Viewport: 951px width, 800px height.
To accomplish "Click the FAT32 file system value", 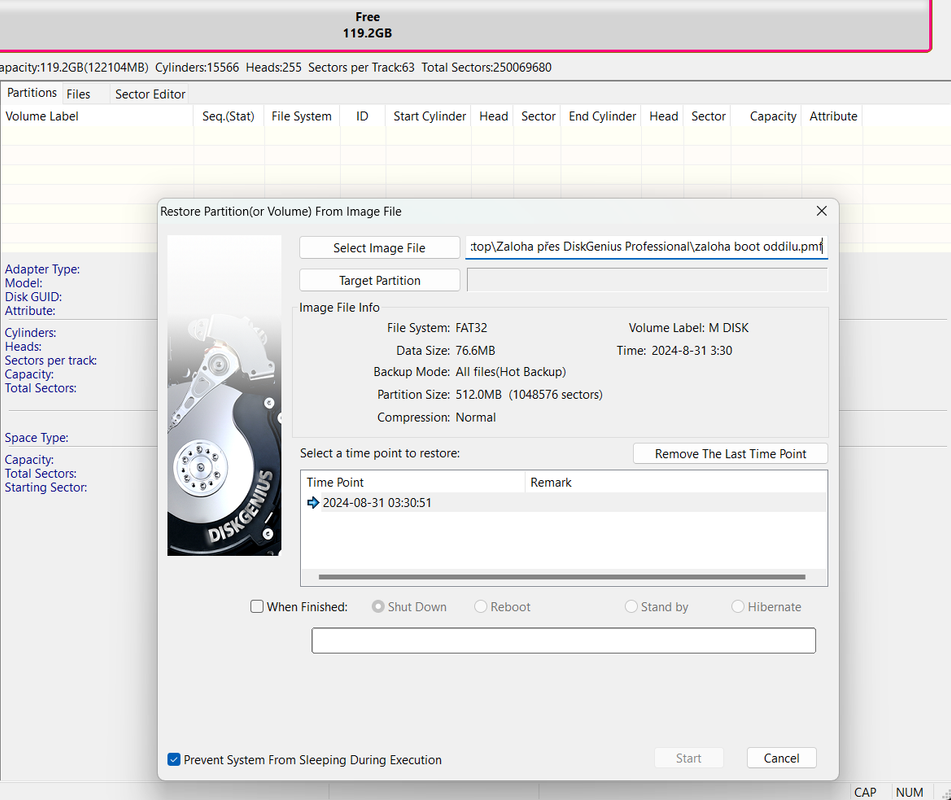I will coord(471,328).
